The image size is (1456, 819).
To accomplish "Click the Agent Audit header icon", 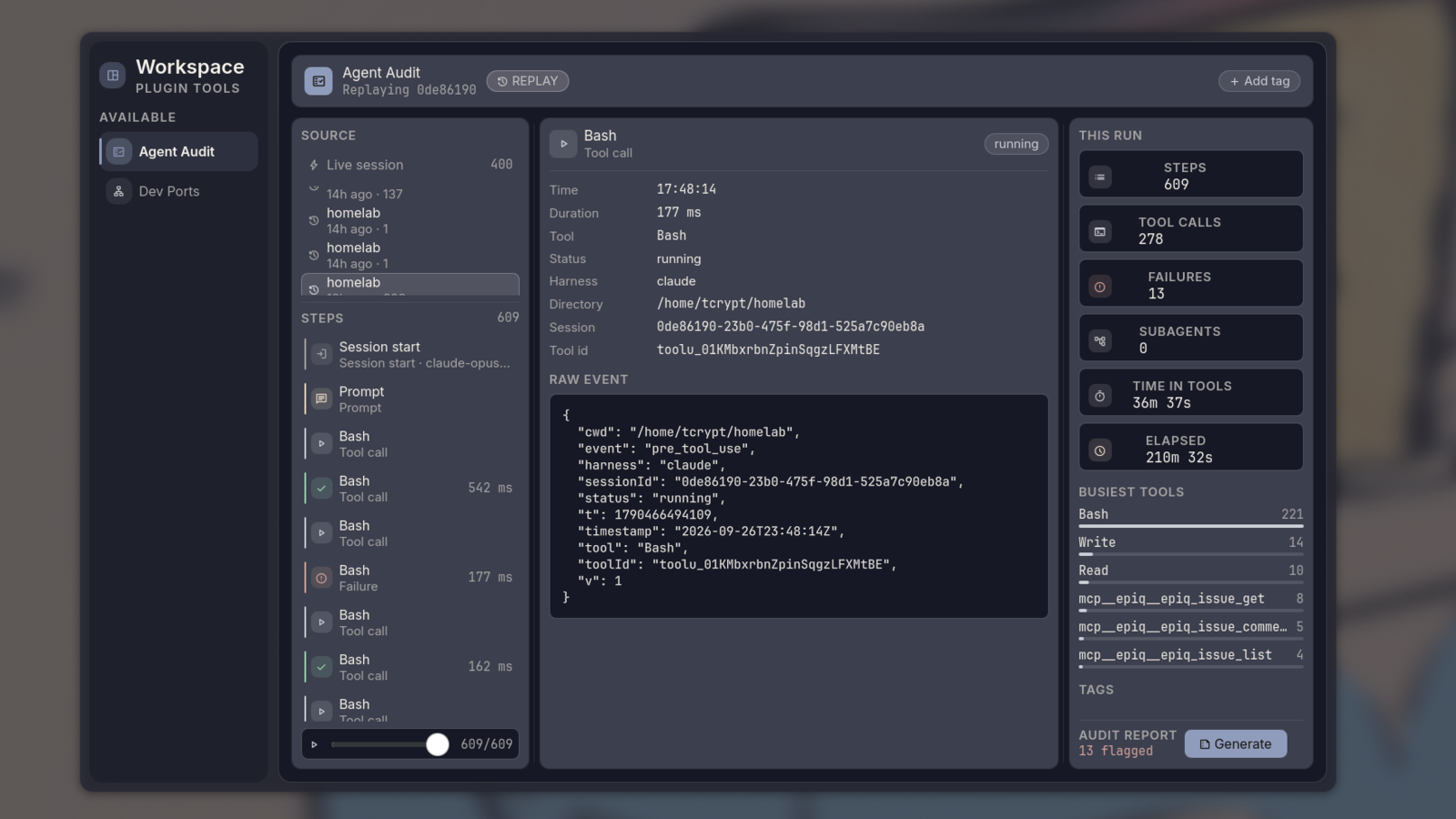I will pos(318,81).
